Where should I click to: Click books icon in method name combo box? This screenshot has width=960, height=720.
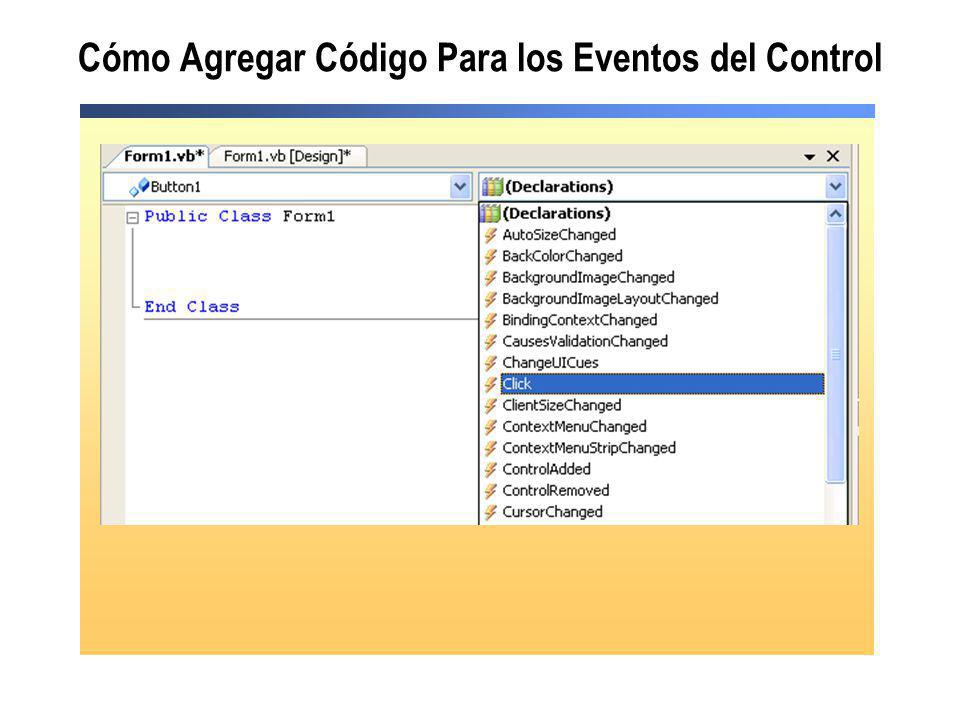492,186
